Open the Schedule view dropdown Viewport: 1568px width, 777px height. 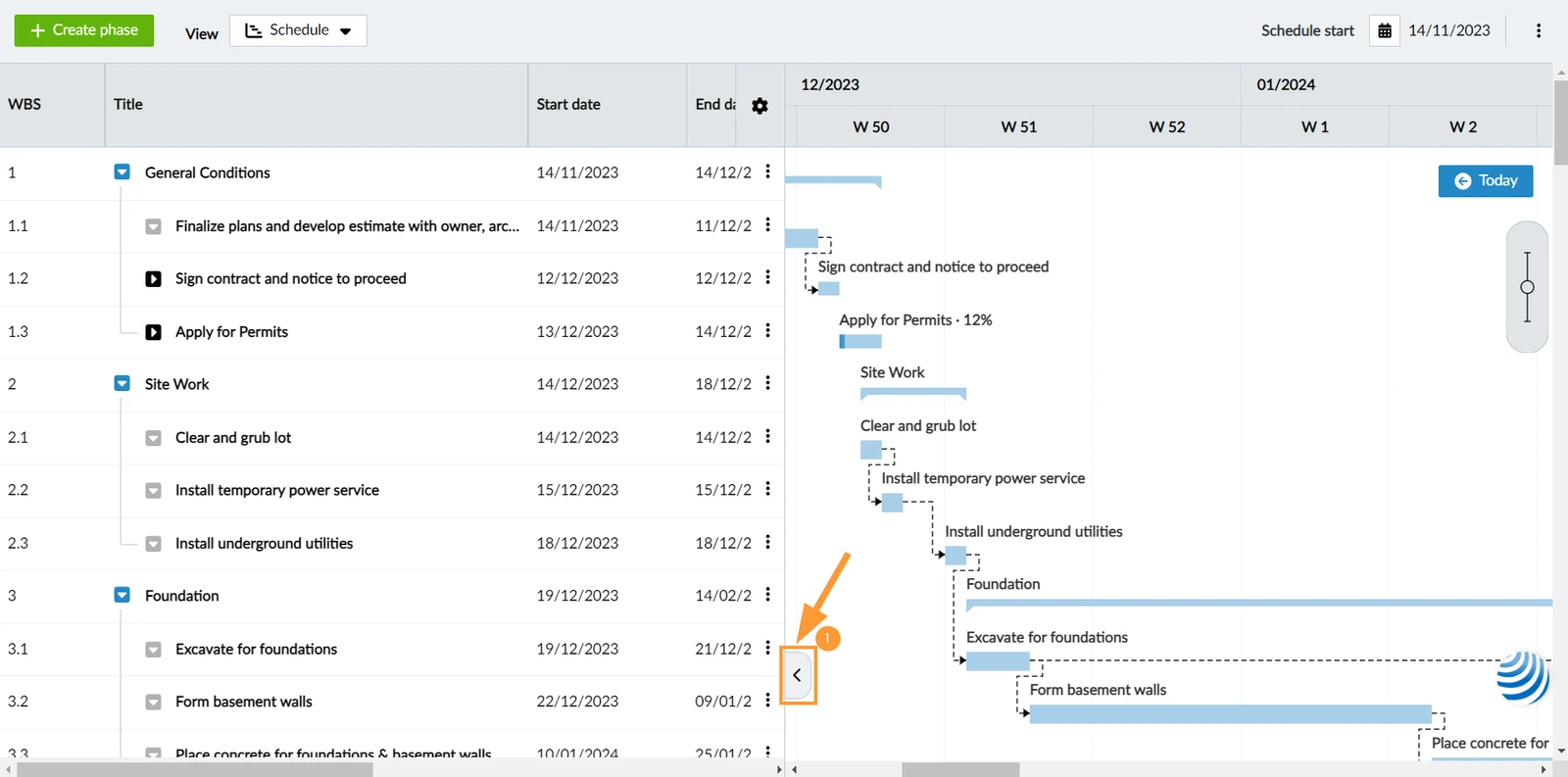click(x=298, y=30)
